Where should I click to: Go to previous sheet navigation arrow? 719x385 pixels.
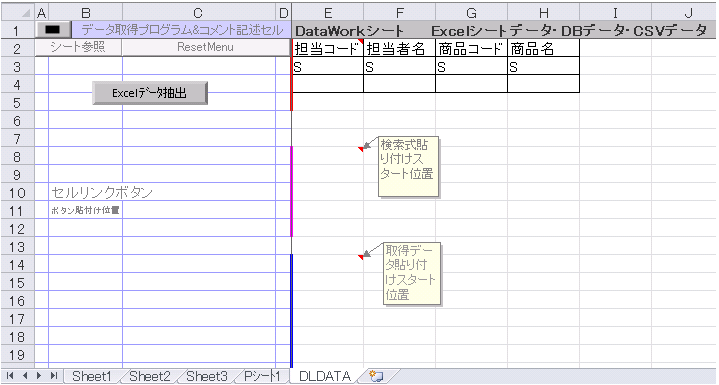point(25,376)
